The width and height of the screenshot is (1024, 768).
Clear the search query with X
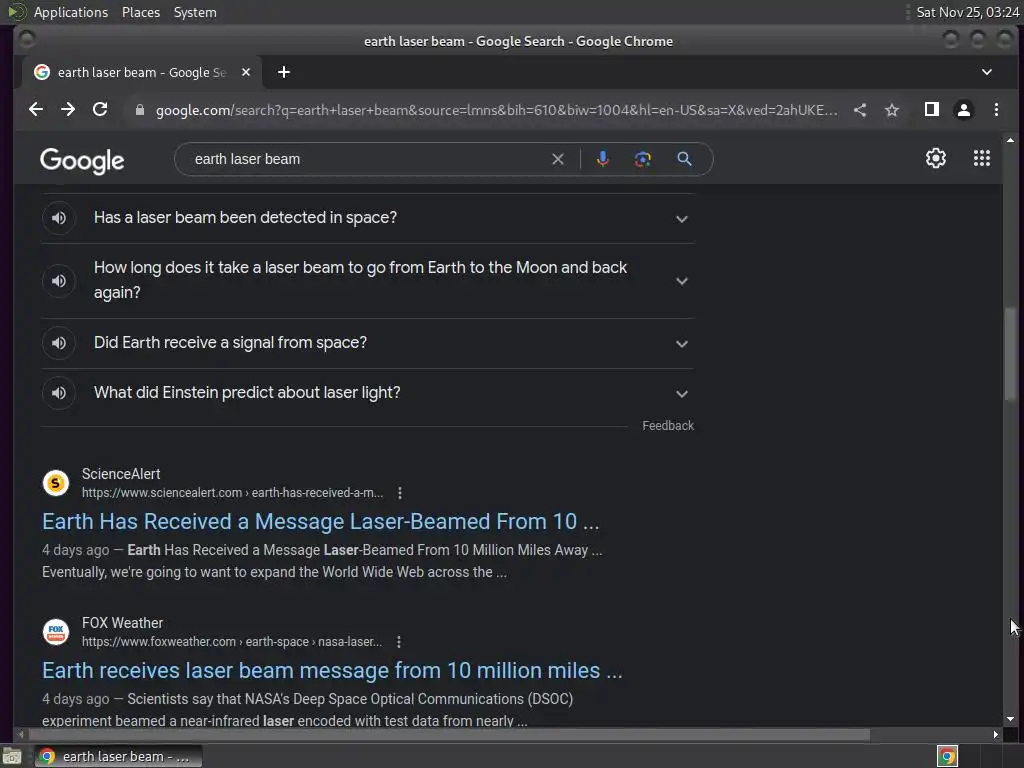click(x=558, y=159)
